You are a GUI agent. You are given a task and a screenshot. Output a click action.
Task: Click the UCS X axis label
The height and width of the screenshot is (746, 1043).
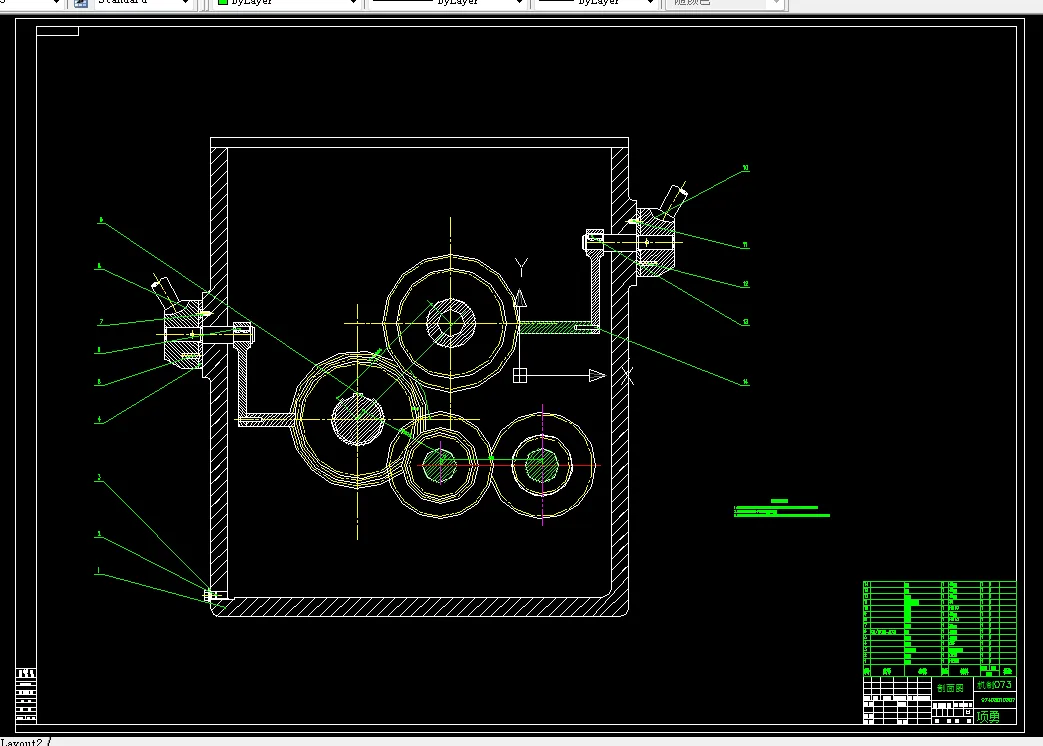[627, 376]
